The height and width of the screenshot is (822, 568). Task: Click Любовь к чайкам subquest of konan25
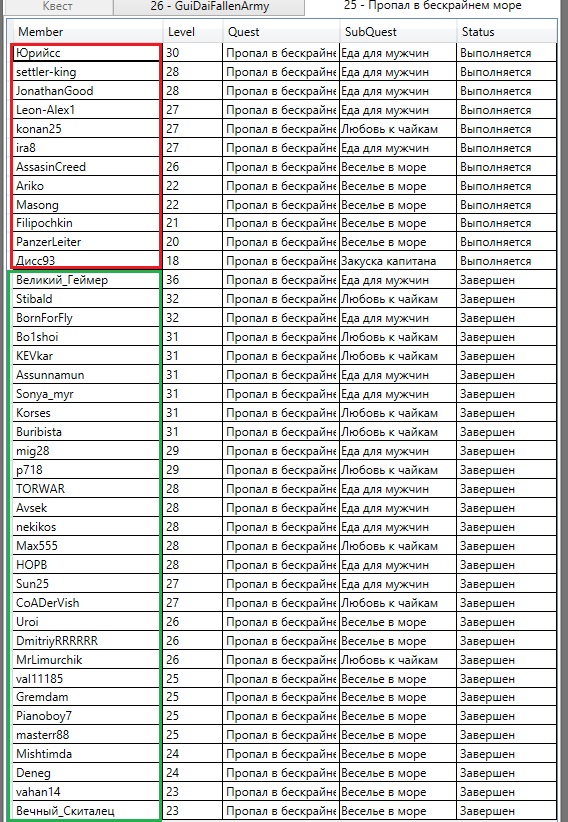click(398, 128)
